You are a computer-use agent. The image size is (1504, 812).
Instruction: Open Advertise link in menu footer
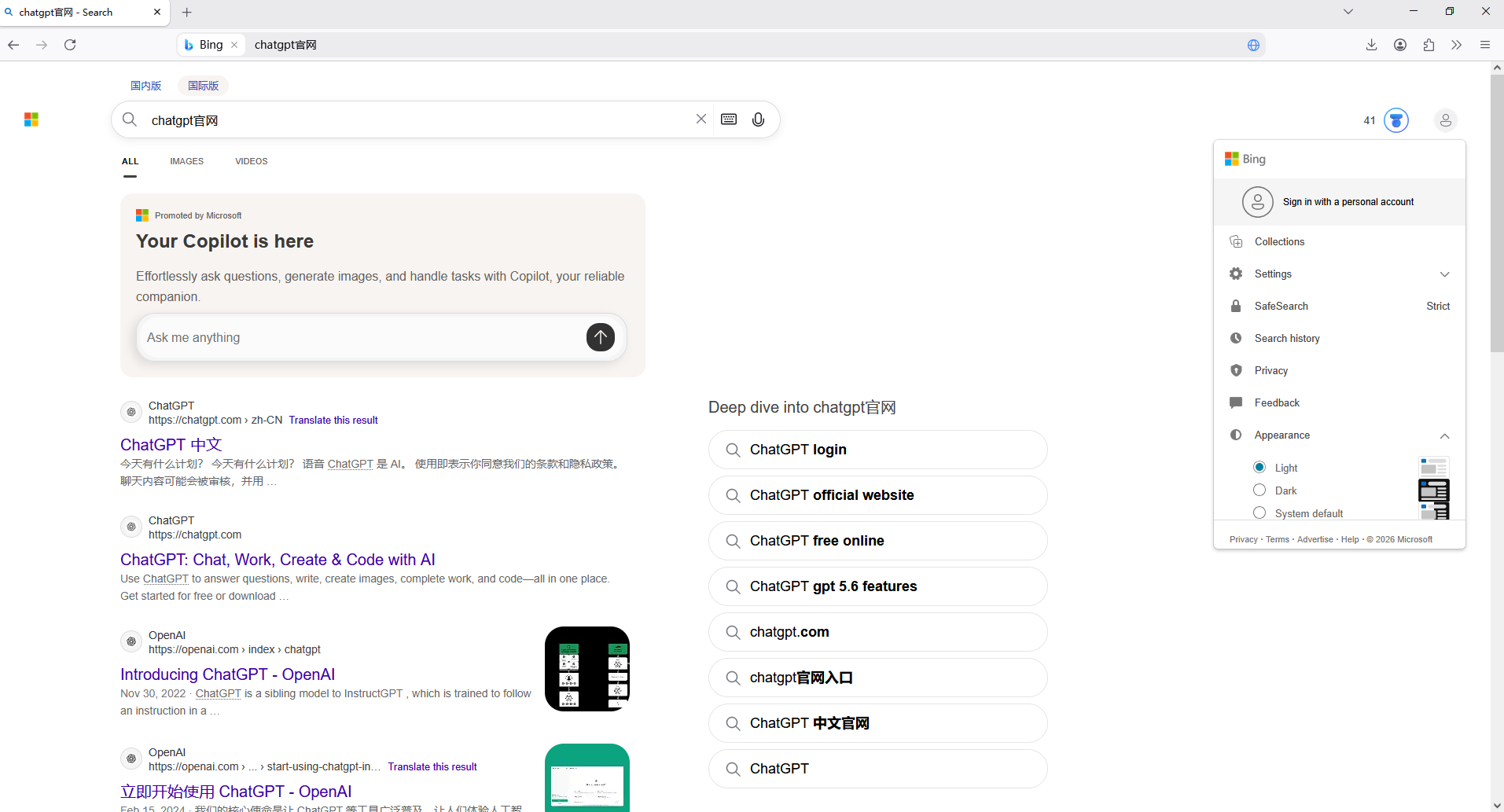coord(1315,539)
